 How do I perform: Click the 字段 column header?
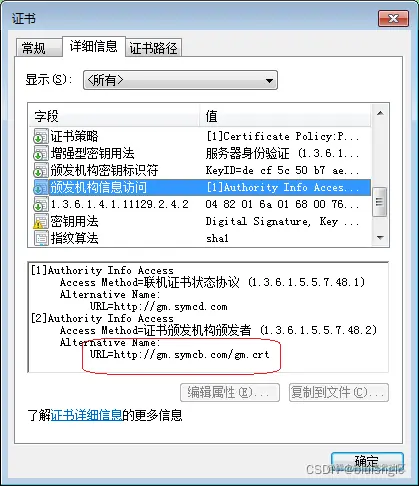(114, 116)
